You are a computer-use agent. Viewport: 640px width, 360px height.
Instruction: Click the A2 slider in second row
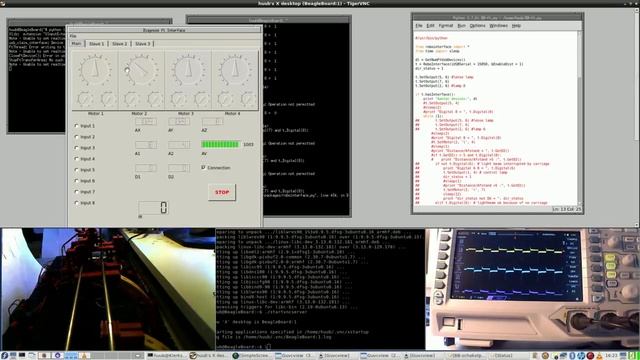[x=179, y=145]
